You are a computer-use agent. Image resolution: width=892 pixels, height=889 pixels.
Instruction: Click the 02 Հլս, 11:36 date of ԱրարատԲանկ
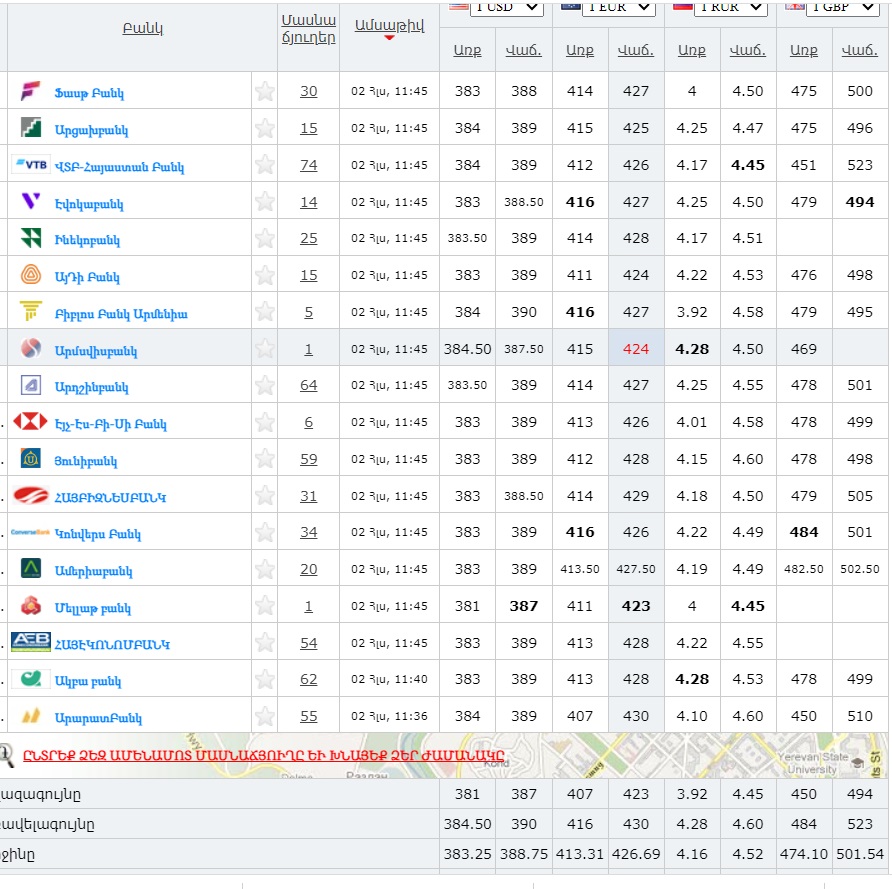tap(389, 716)
